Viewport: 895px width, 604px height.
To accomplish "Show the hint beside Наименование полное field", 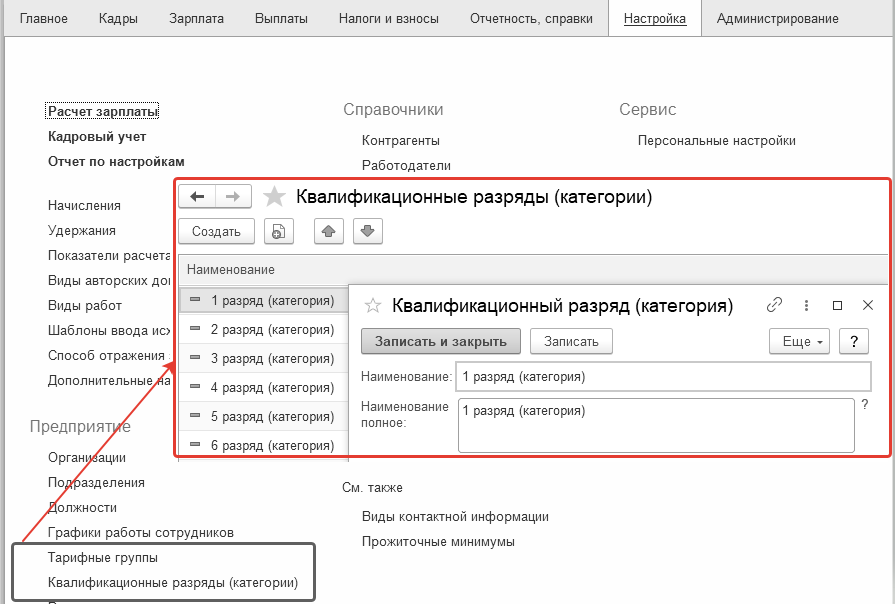I will [x=865, y=405].
